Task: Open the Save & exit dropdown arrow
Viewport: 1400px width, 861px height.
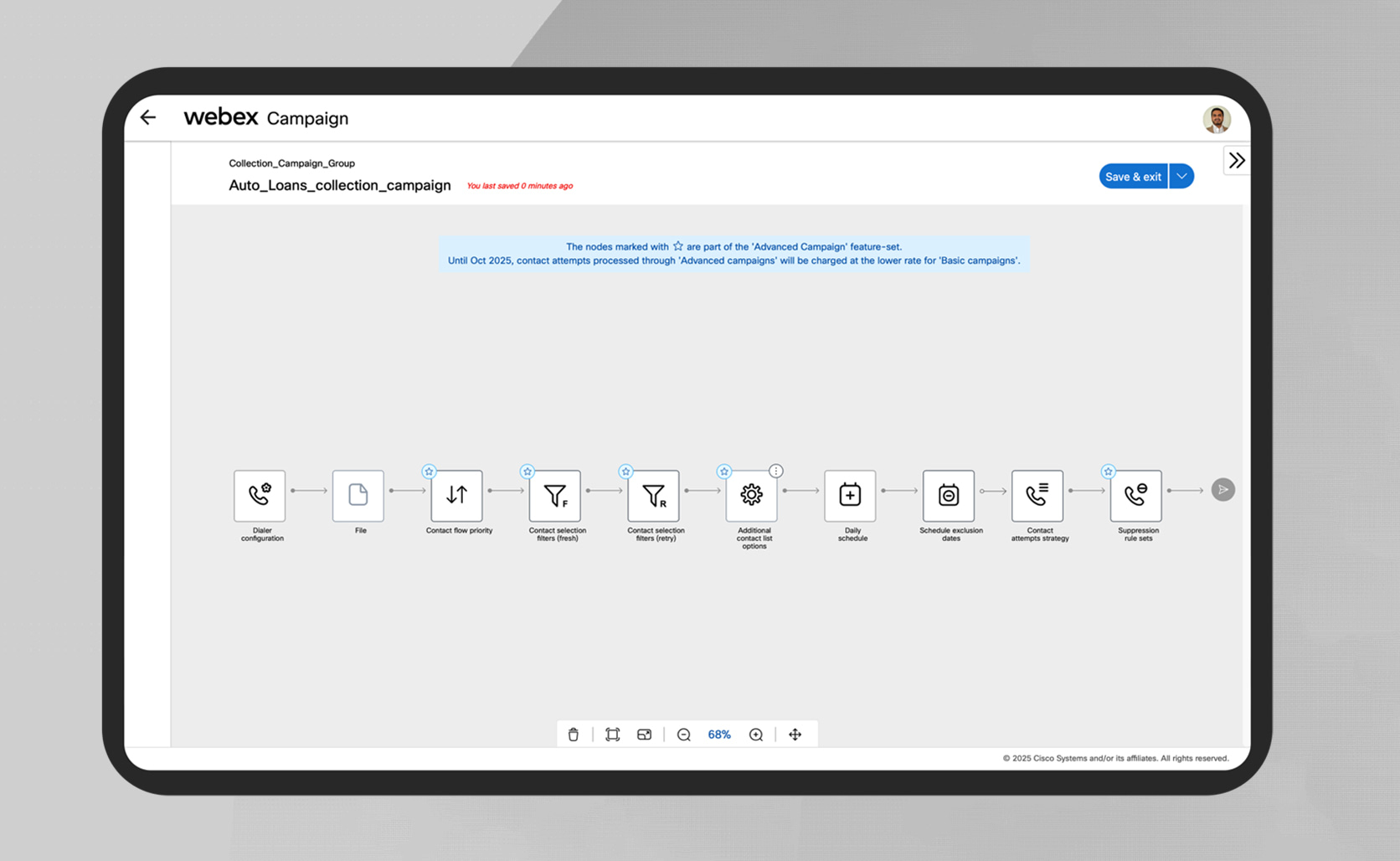Action: click(1181, 176)
